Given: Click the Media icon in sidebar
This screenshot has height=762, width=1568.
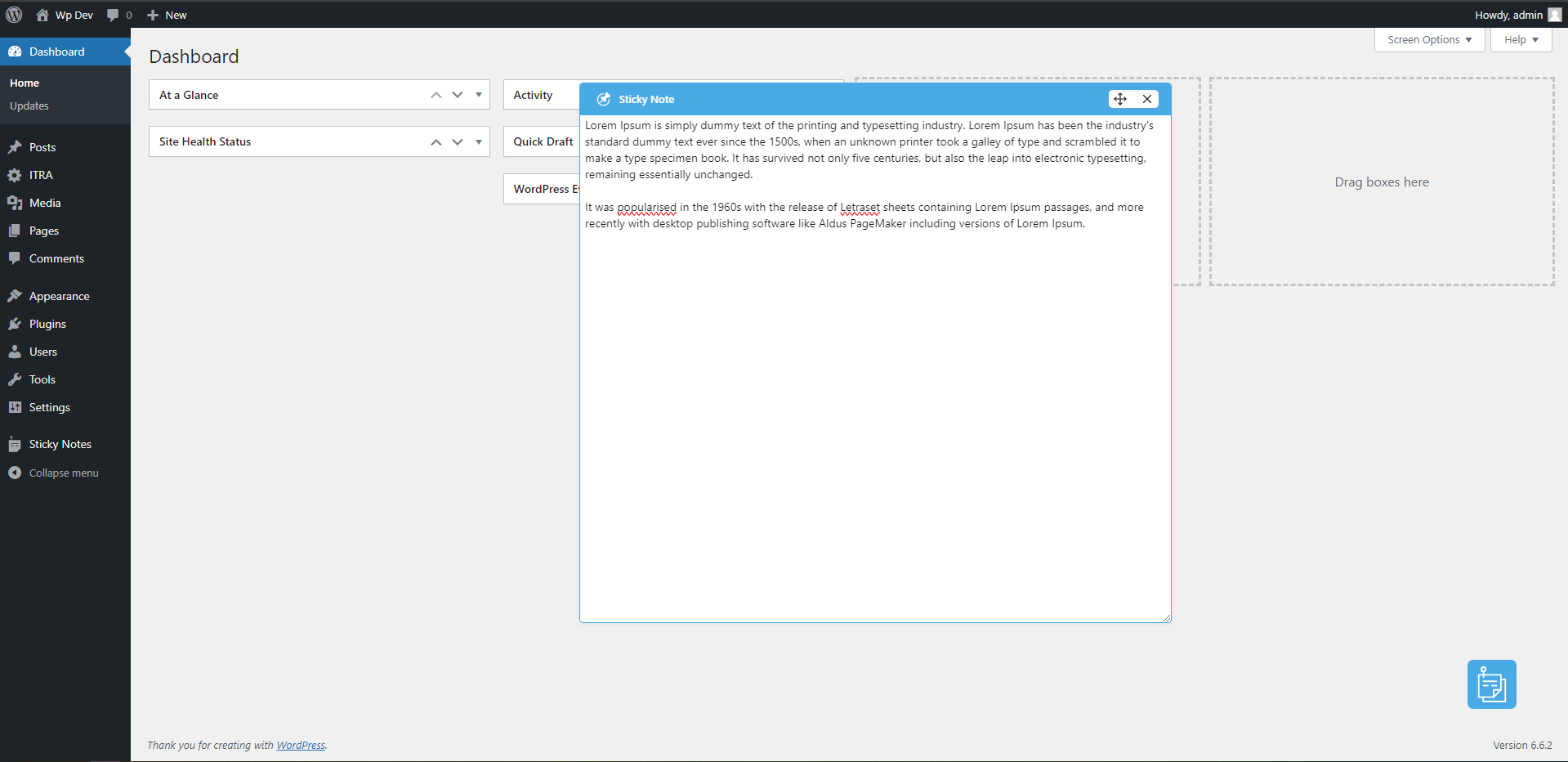Looking at the screenshot, I should coord(15,203).
